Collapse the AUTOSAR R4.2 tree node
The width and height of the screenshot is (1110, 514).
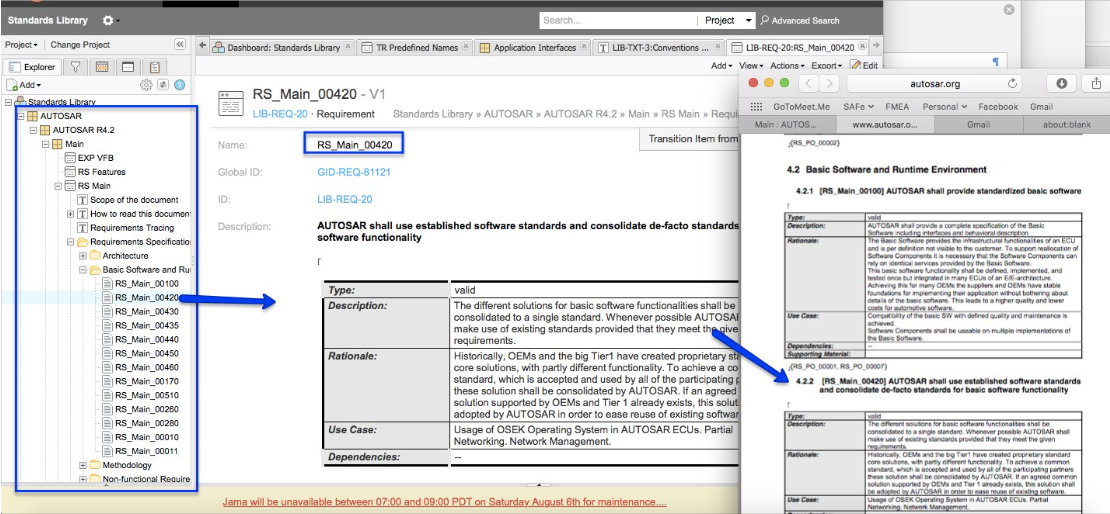pyautogui.click(x=33, y=130)
